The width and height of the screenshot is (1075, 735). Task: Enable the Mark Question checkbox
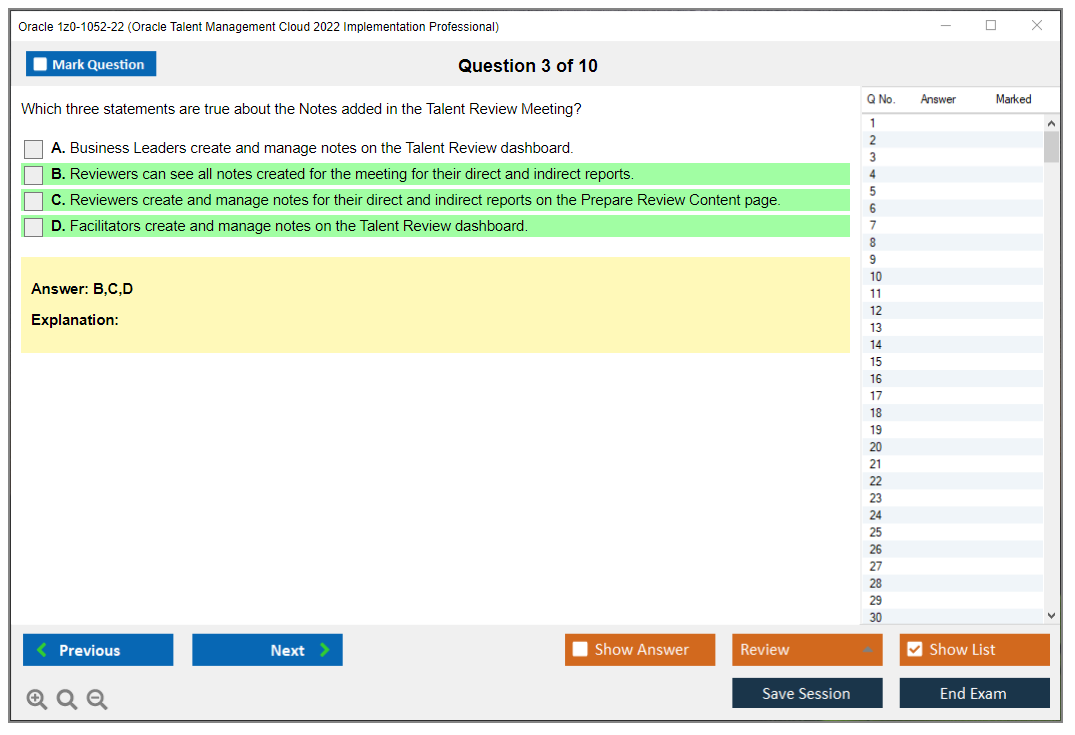click(40, 63)
